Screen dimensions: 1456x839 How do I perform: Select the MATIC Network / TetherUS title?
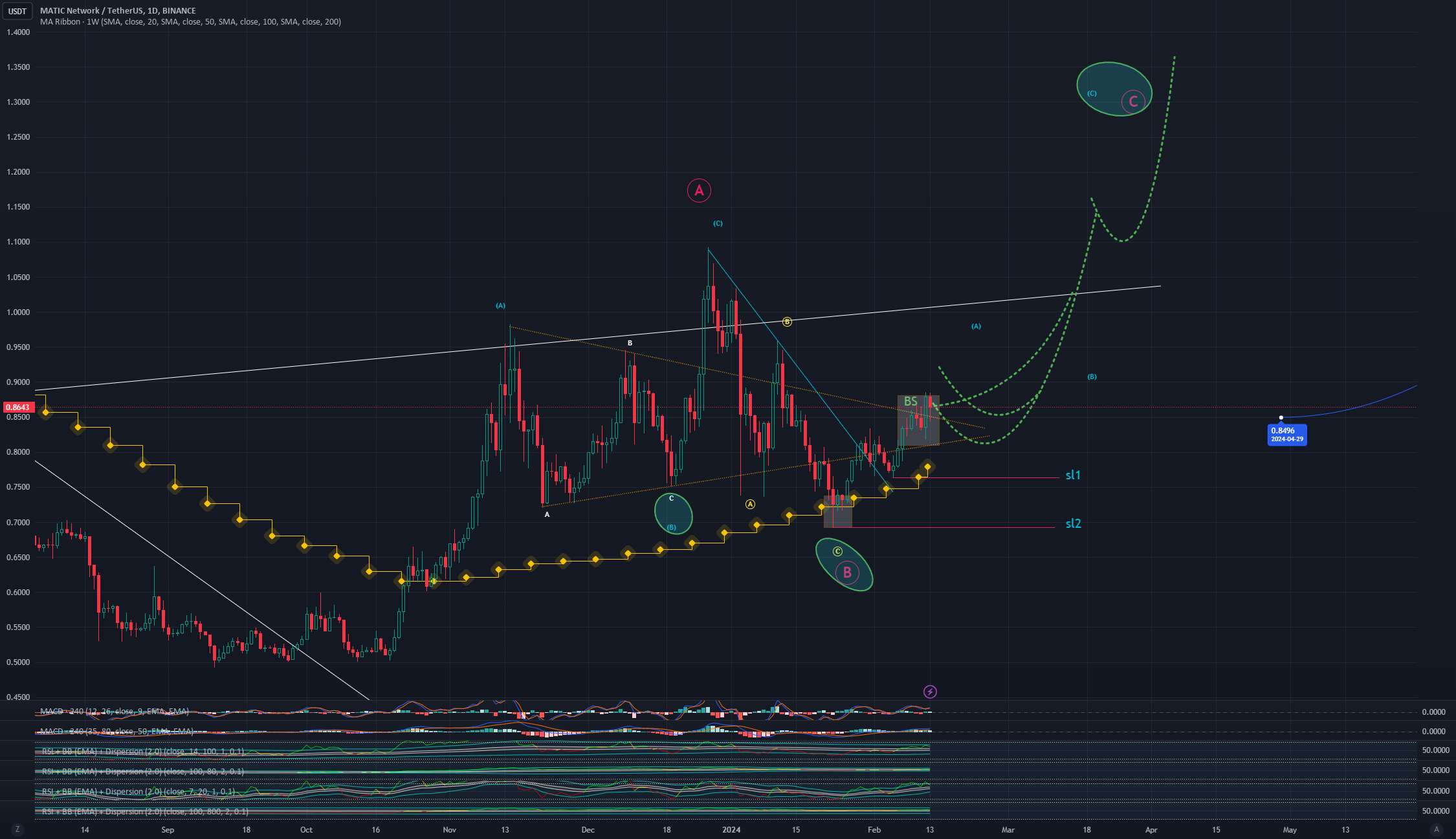pyautogui.click(x=118, y=11)
